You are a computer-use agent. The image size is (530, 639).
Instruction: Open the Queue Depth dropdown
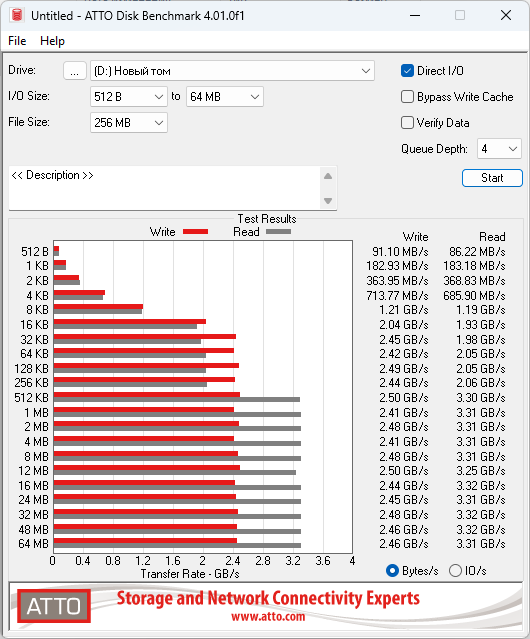(499, 149)
